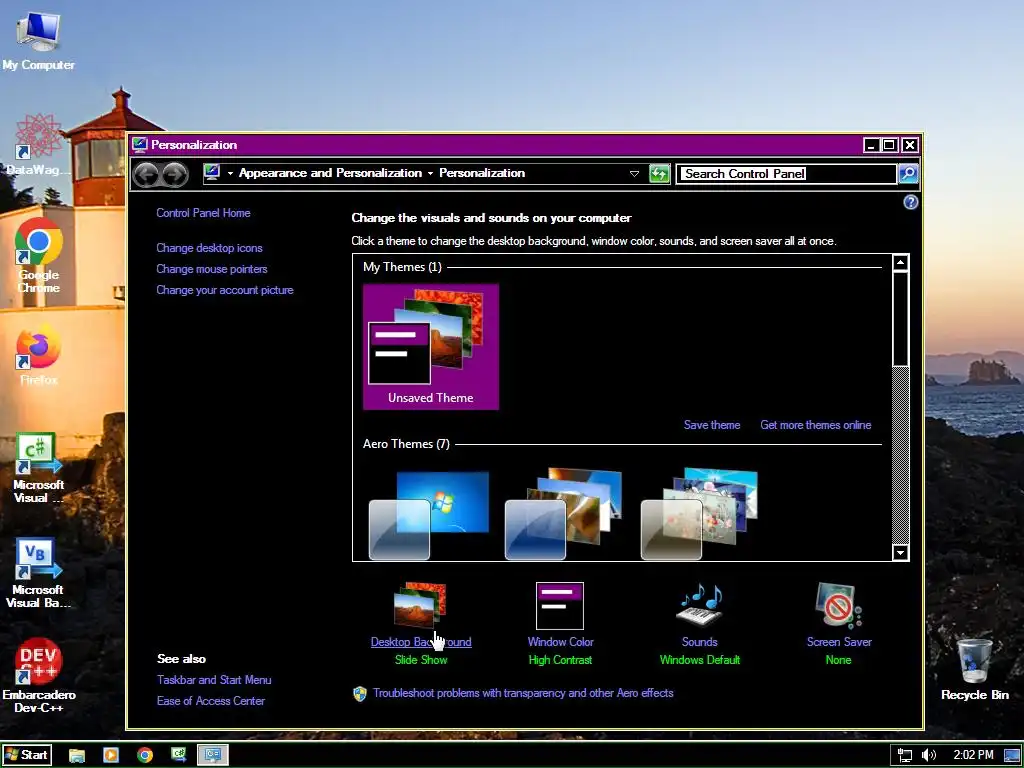
Task: Click Troubleshoot problems with transparency link
Action: 523,693
